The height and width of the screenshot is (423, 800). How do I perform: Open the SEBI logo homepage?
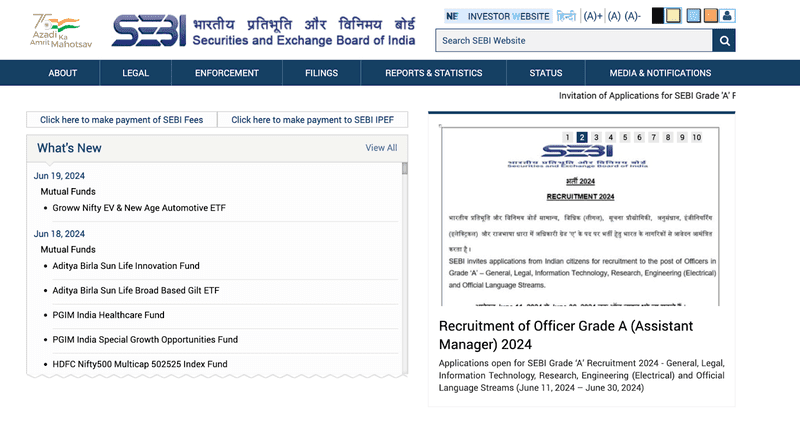coord(263,31)
